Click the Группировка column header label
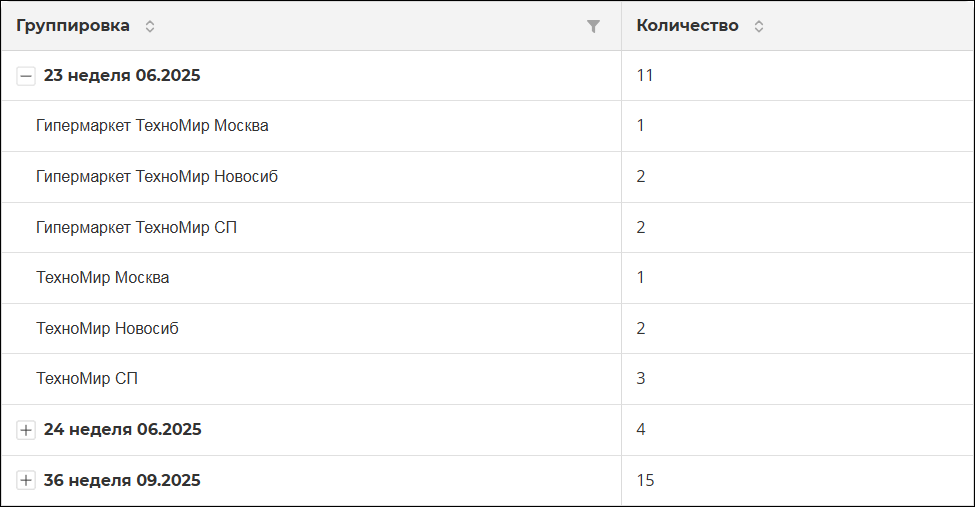This screenshot has height=507, width=975. point(73,26)
